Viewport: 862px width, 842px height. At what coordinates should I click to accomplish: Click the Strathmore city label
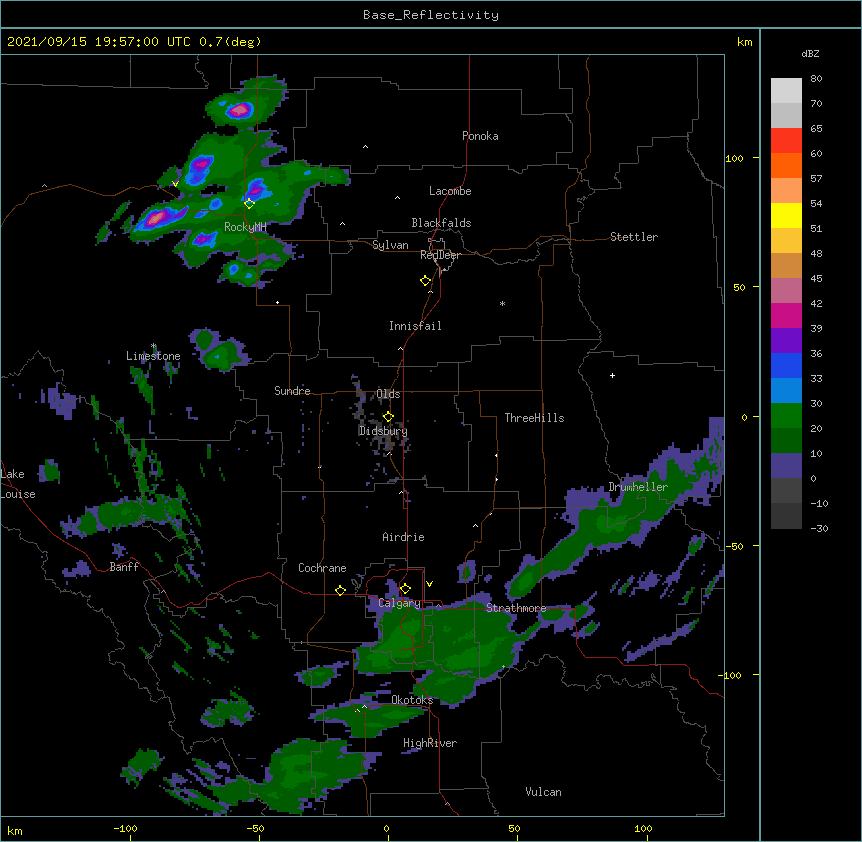click(516, 608)
